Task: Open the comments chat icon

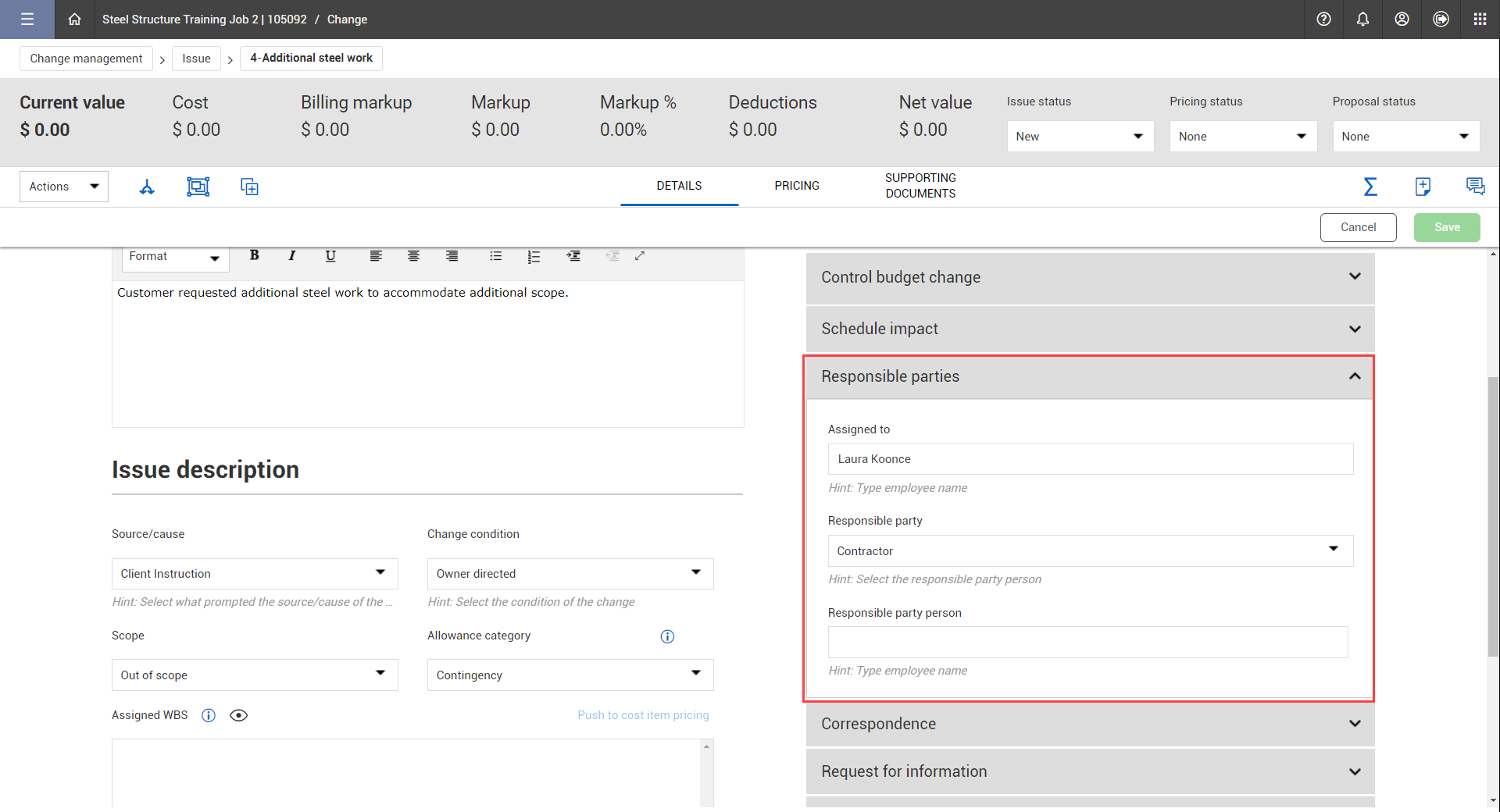Action: 1475,187
